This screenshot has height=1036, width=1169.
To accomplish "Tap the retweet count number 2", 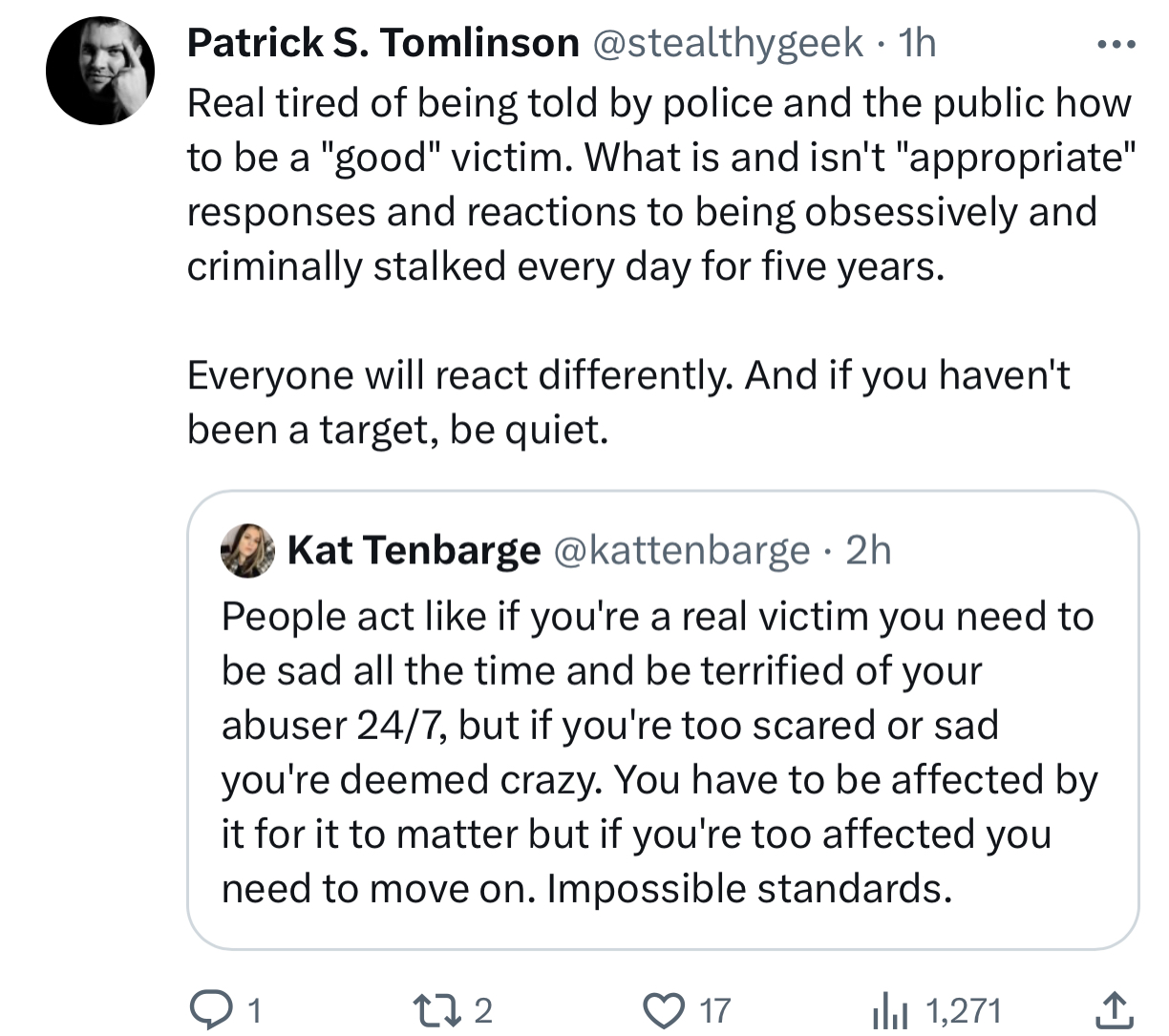I will point(482,1010).
